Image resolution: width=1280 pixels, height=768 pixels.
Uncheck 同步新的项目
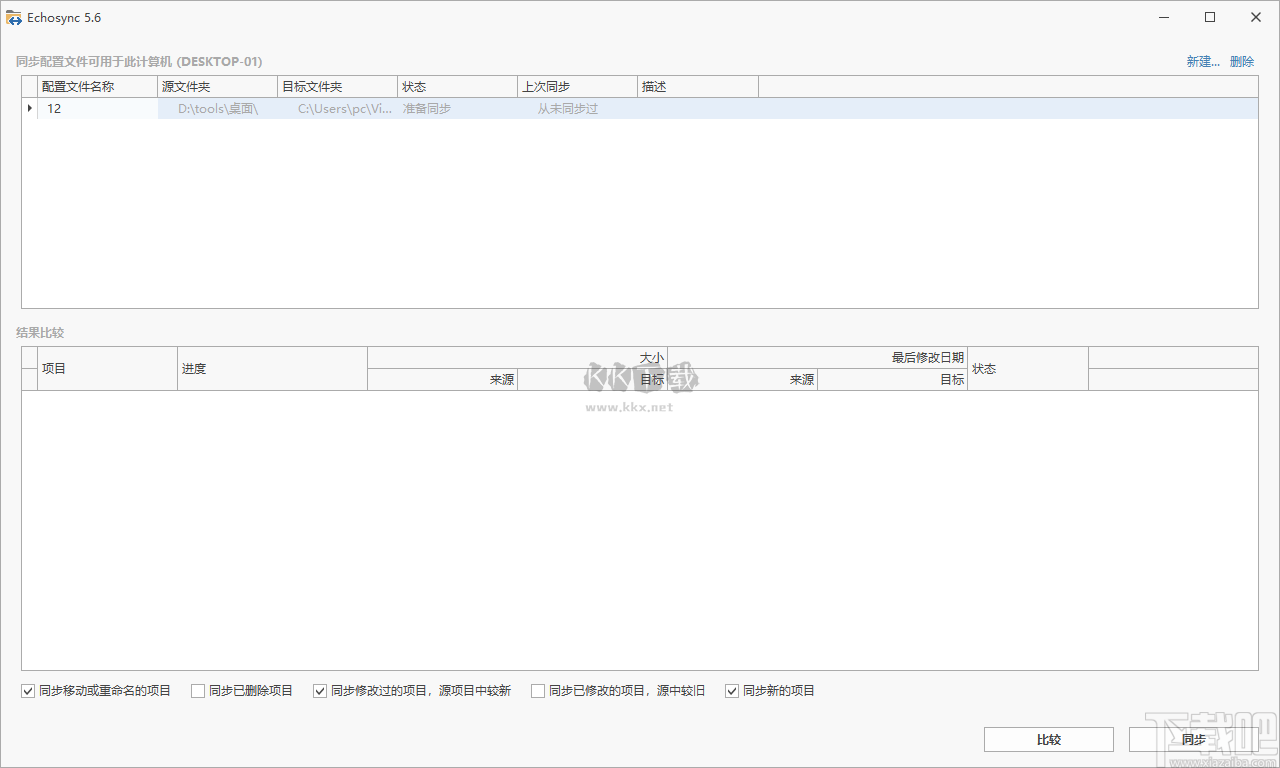pyautogui.click(x=731, y=690)
